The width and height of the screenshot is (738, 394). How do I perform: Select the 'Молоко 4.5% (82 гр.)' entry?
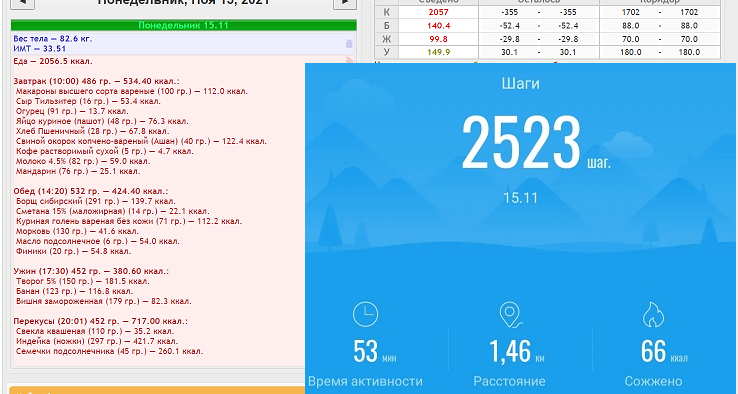[x=83, y=161]
